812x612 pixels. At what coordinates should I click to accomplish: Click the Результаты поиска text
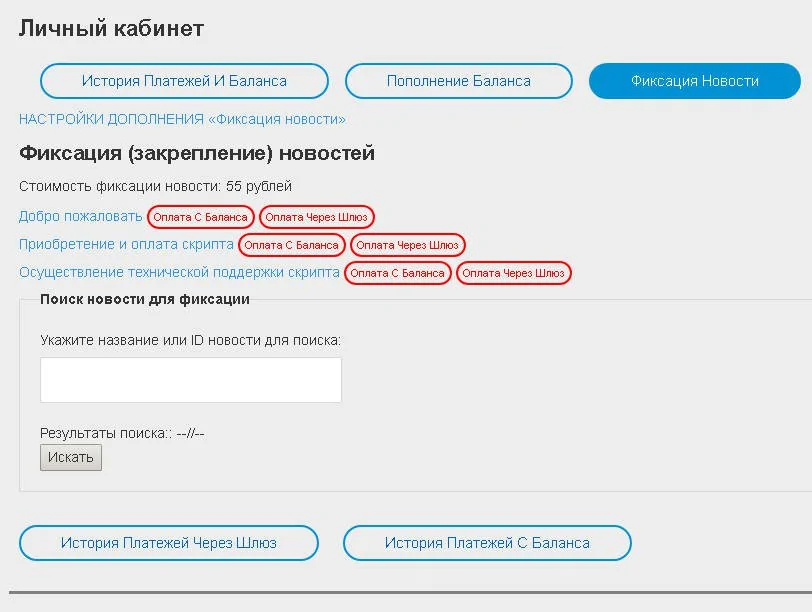click(122, 433)
